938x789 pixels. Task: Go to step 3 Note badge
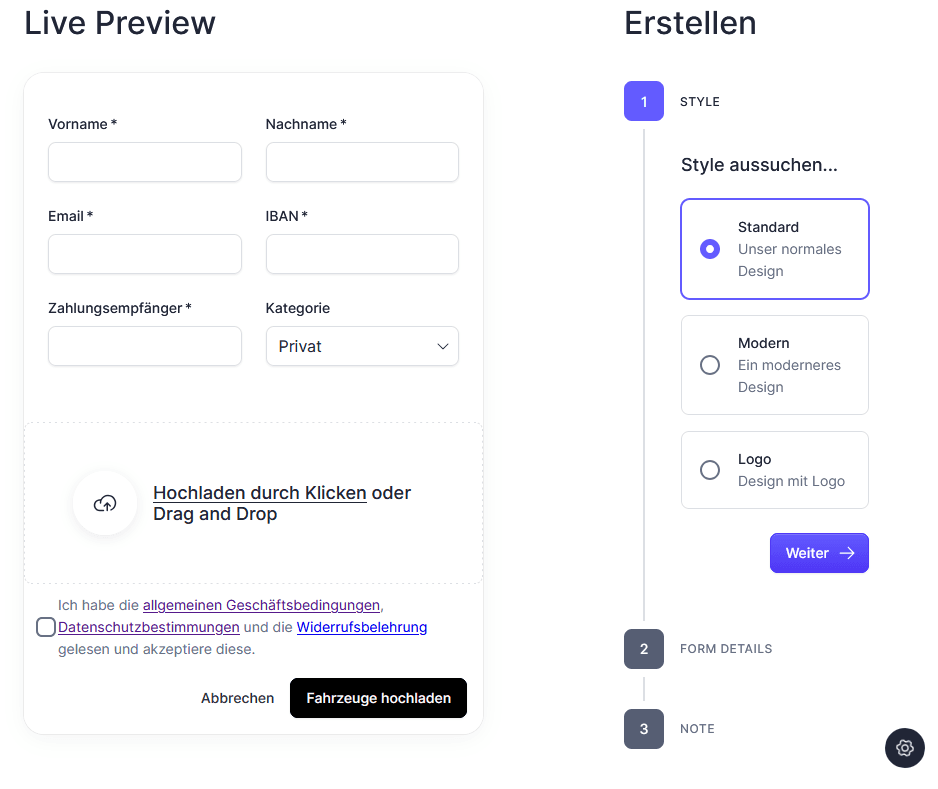(644, 729)
